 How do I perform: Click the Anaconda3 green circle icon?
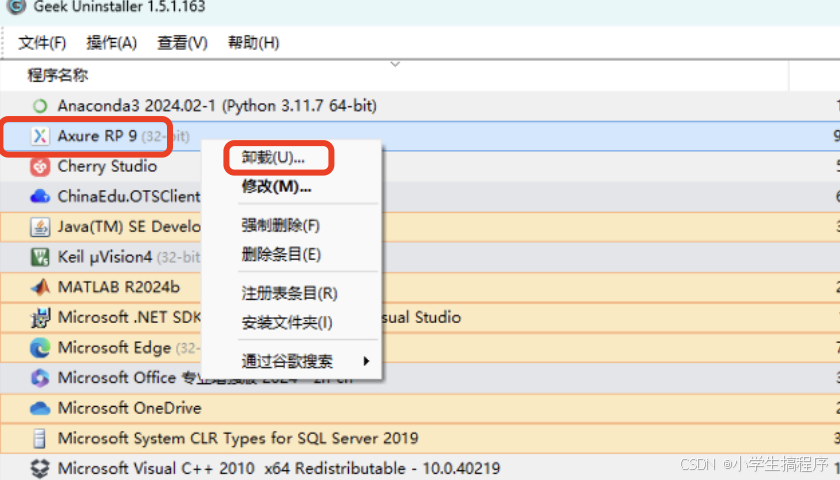click(x=40, y=106)
